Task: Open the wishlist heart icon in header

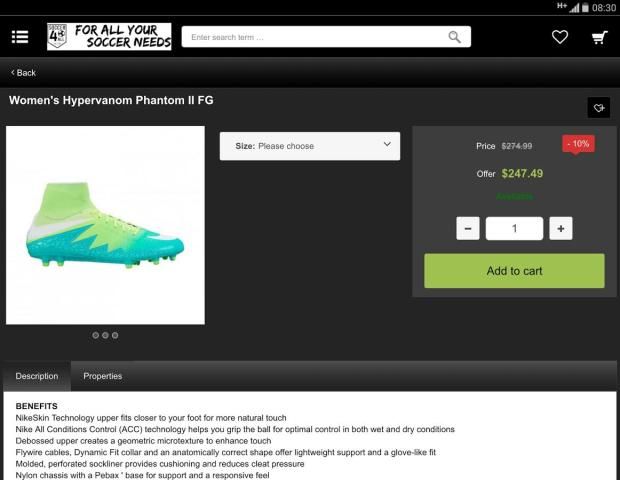Action: coord(560,37)
